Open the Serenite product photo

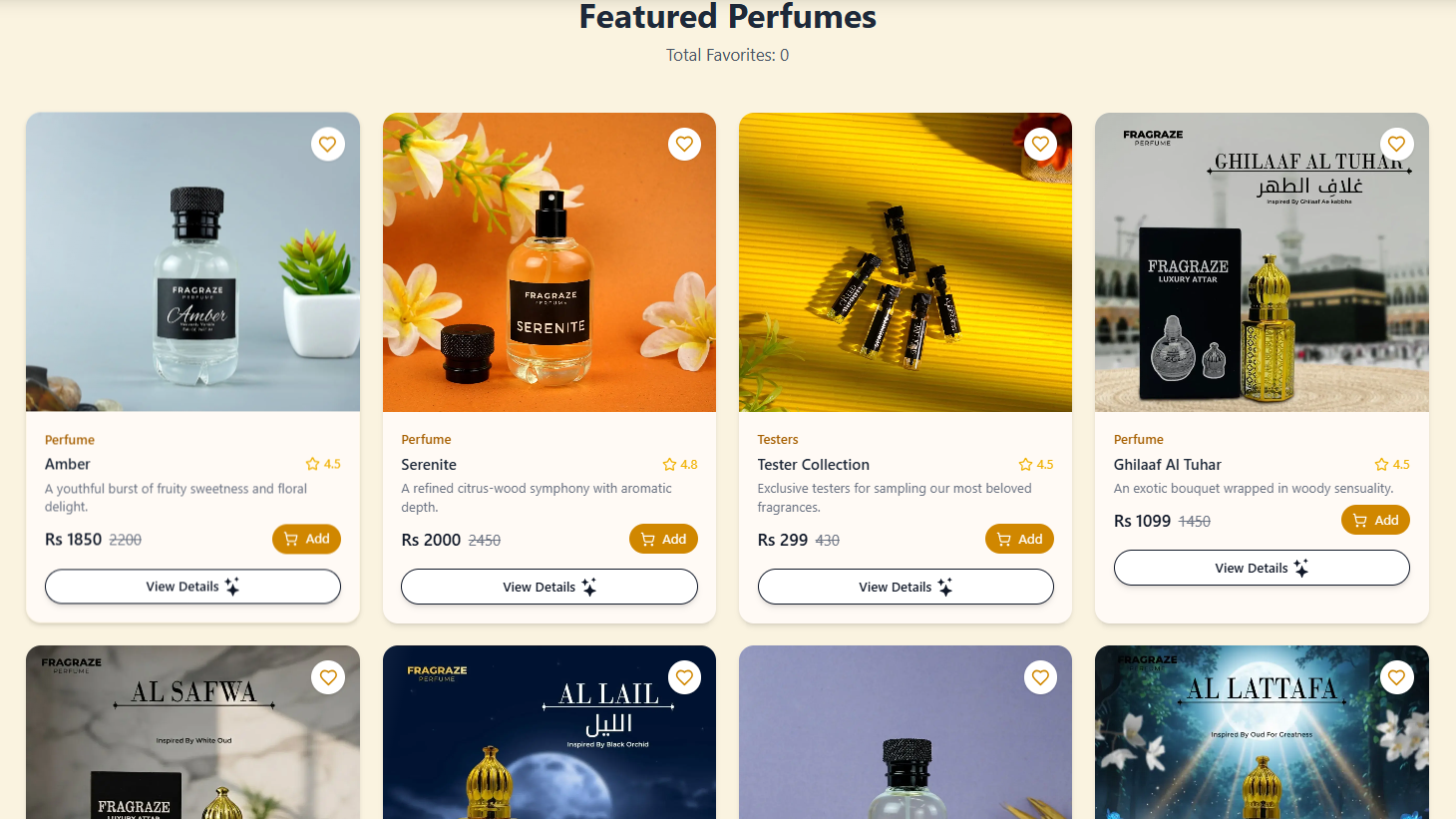[548, 279]
